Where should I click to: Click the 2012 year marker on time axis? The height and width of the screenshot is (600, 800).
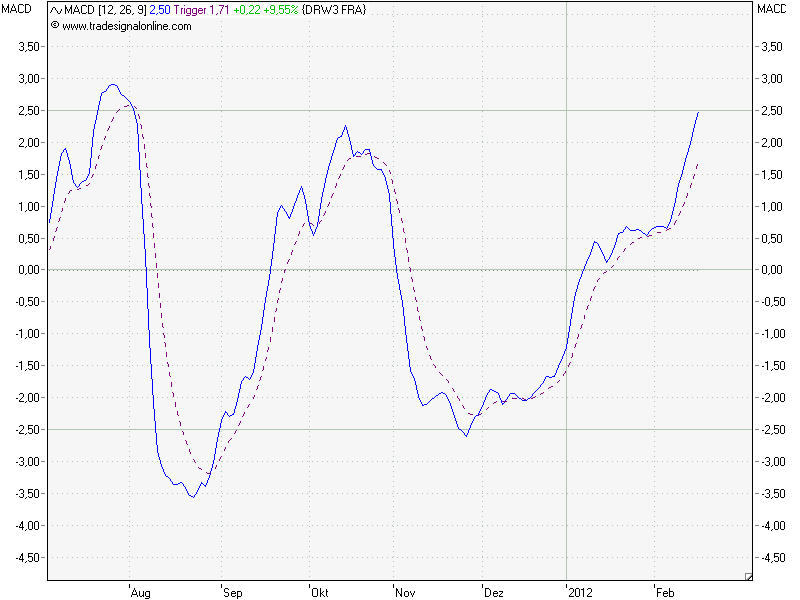[x=580, y=592]
